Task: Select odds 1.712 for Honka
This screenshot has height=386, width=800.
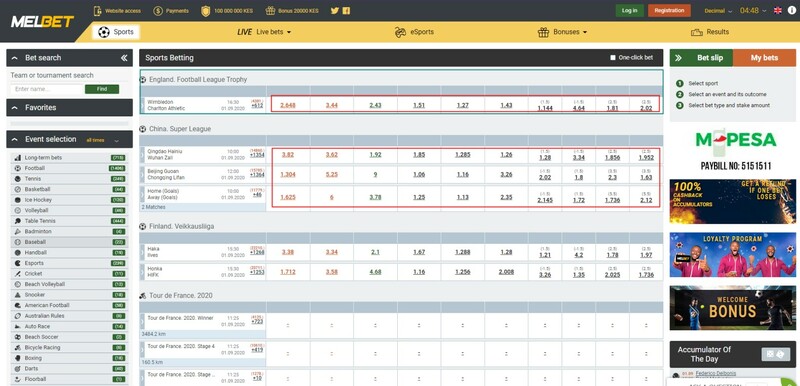Action: click(288, 272)
